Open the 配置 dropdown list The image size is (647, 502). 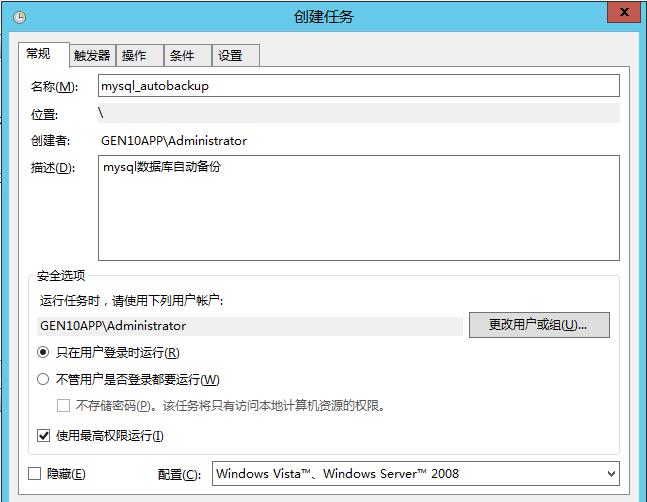416,474
